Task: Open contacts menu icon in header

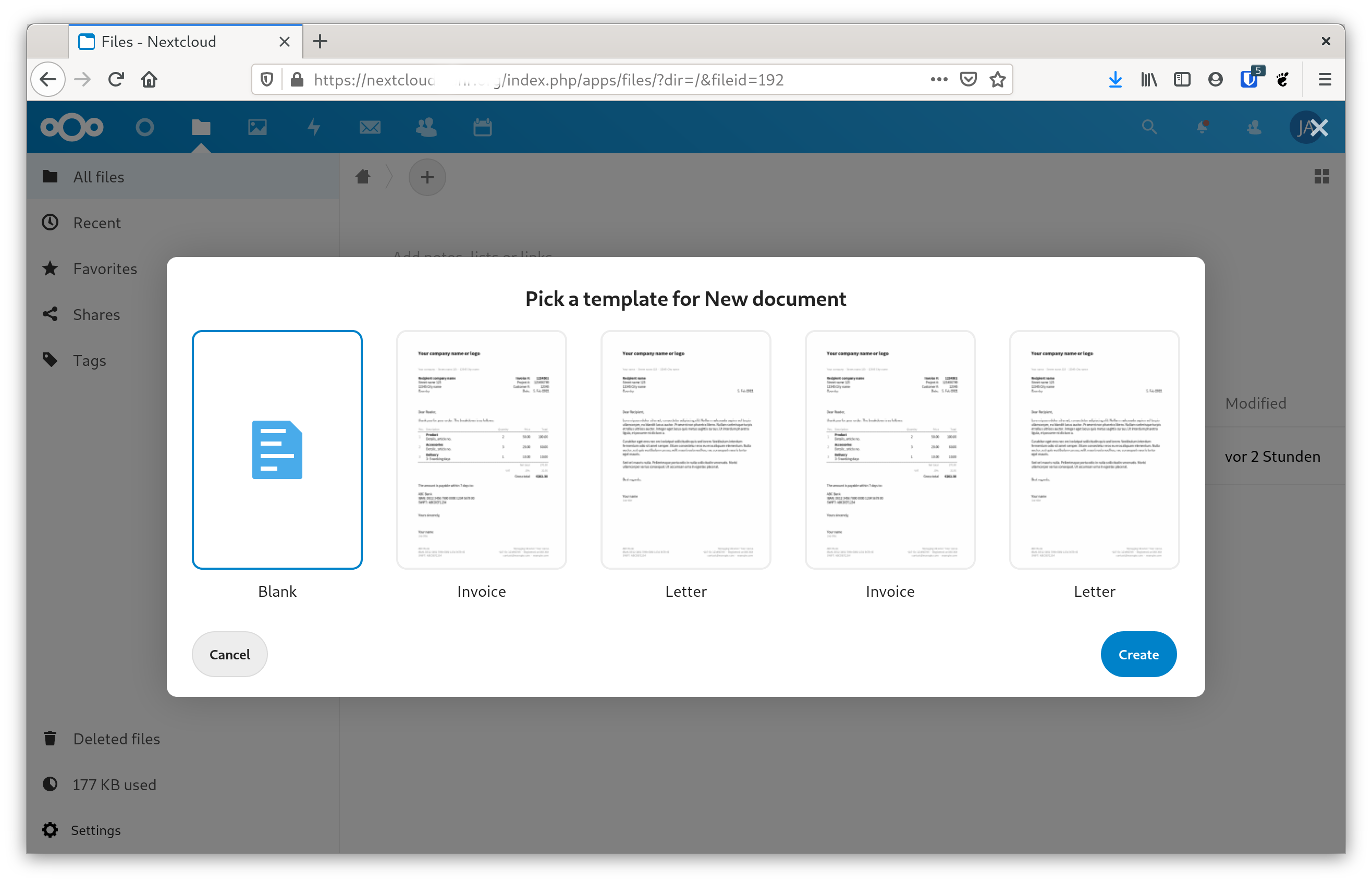Action: pyautogui.click(x=1254, y=127)
